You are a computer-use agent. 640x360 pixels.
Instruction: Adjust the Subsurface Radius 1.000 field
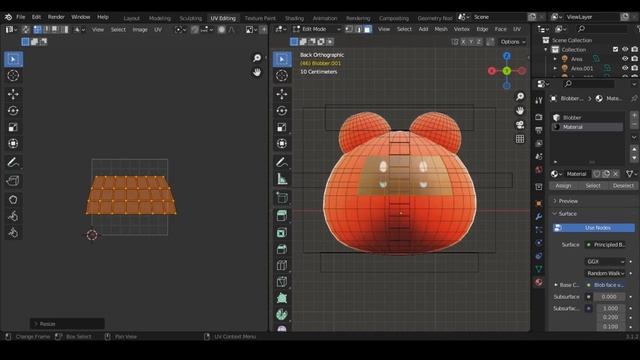tap(610, 308)
